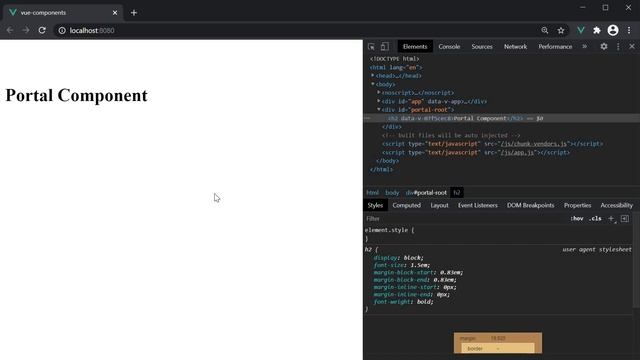Open the chunk-vendors.js script link

point(534,144)
